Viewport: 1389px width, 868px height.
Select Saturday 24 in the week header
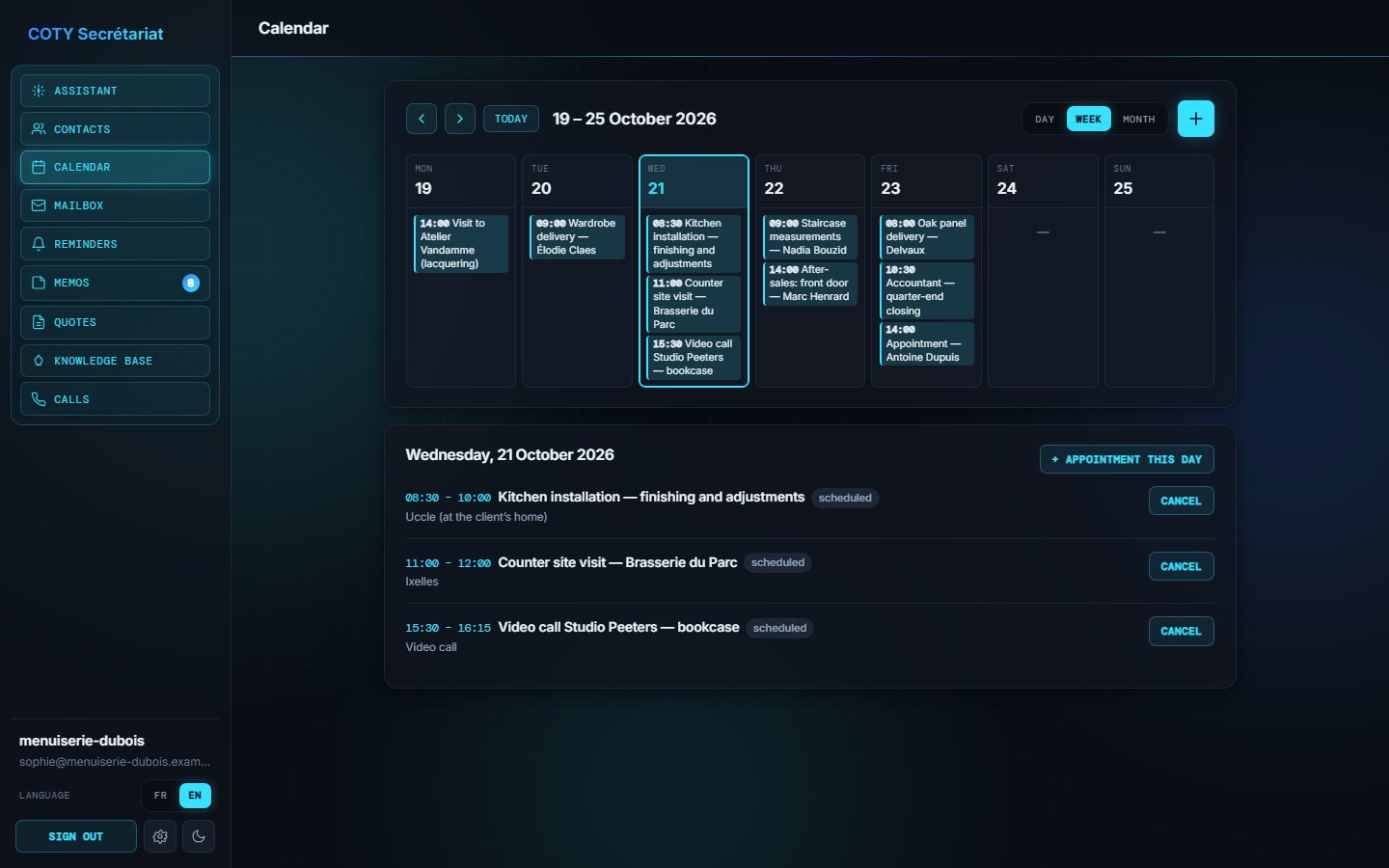(x=1043, y=181)
